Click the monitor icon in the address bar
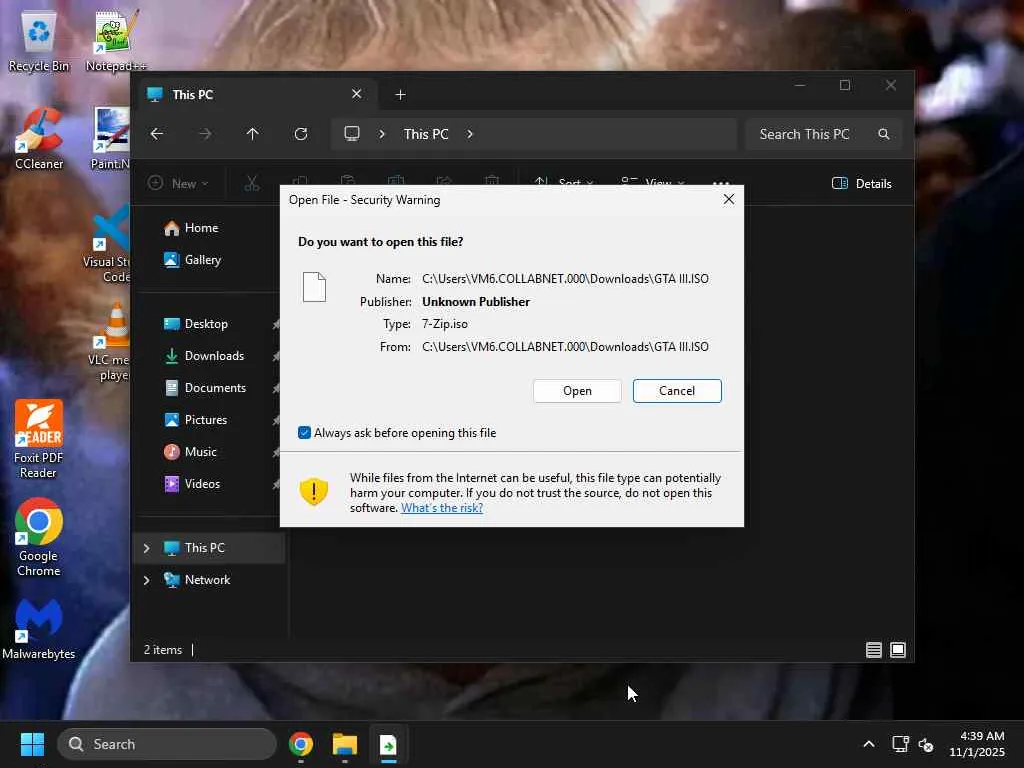This screenshot has height=768, width=1024. point(352,134)
